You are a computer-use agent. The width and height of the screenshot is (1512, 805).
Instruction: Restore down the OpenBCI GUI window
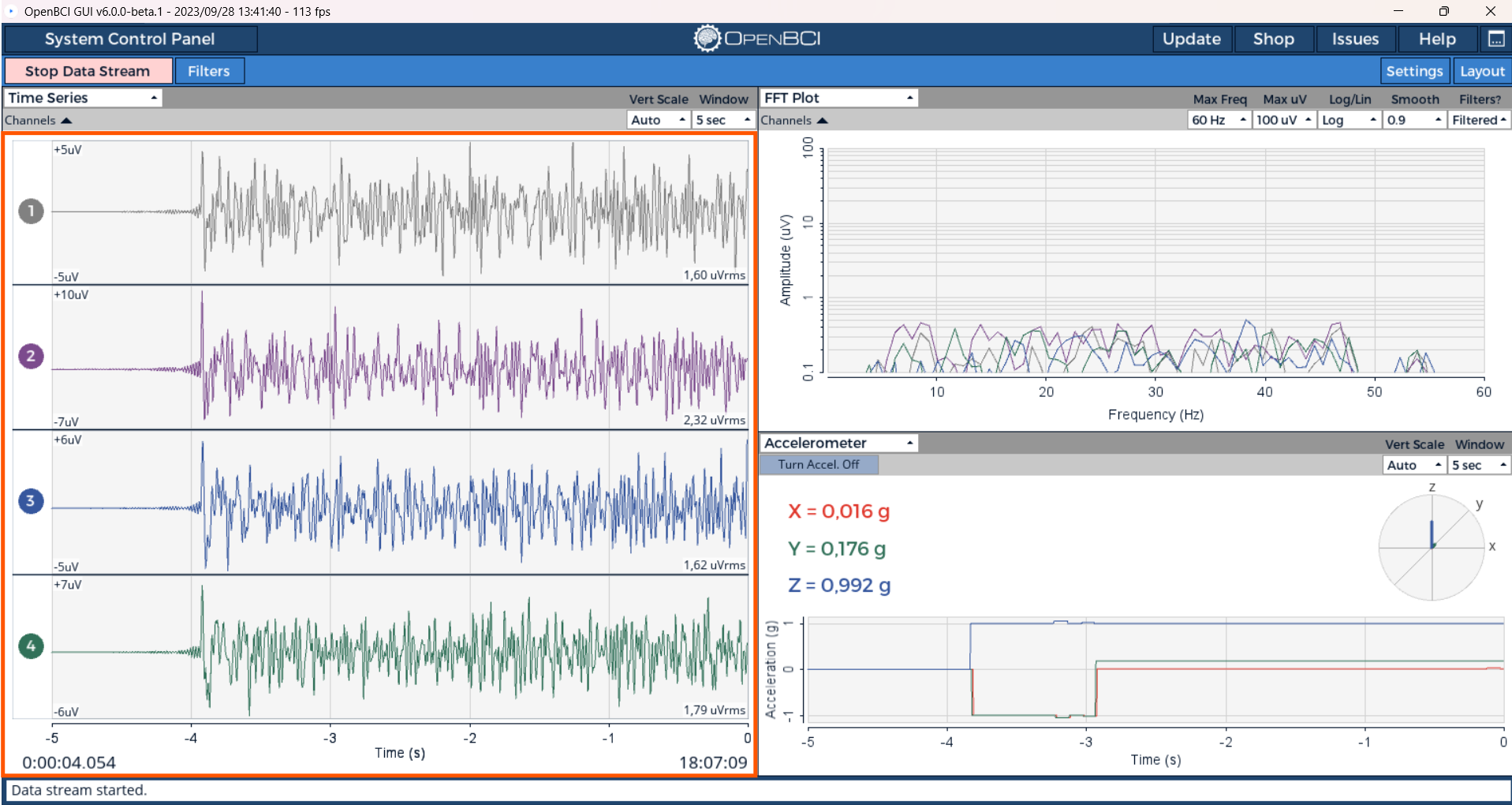tap(1443, 11)
